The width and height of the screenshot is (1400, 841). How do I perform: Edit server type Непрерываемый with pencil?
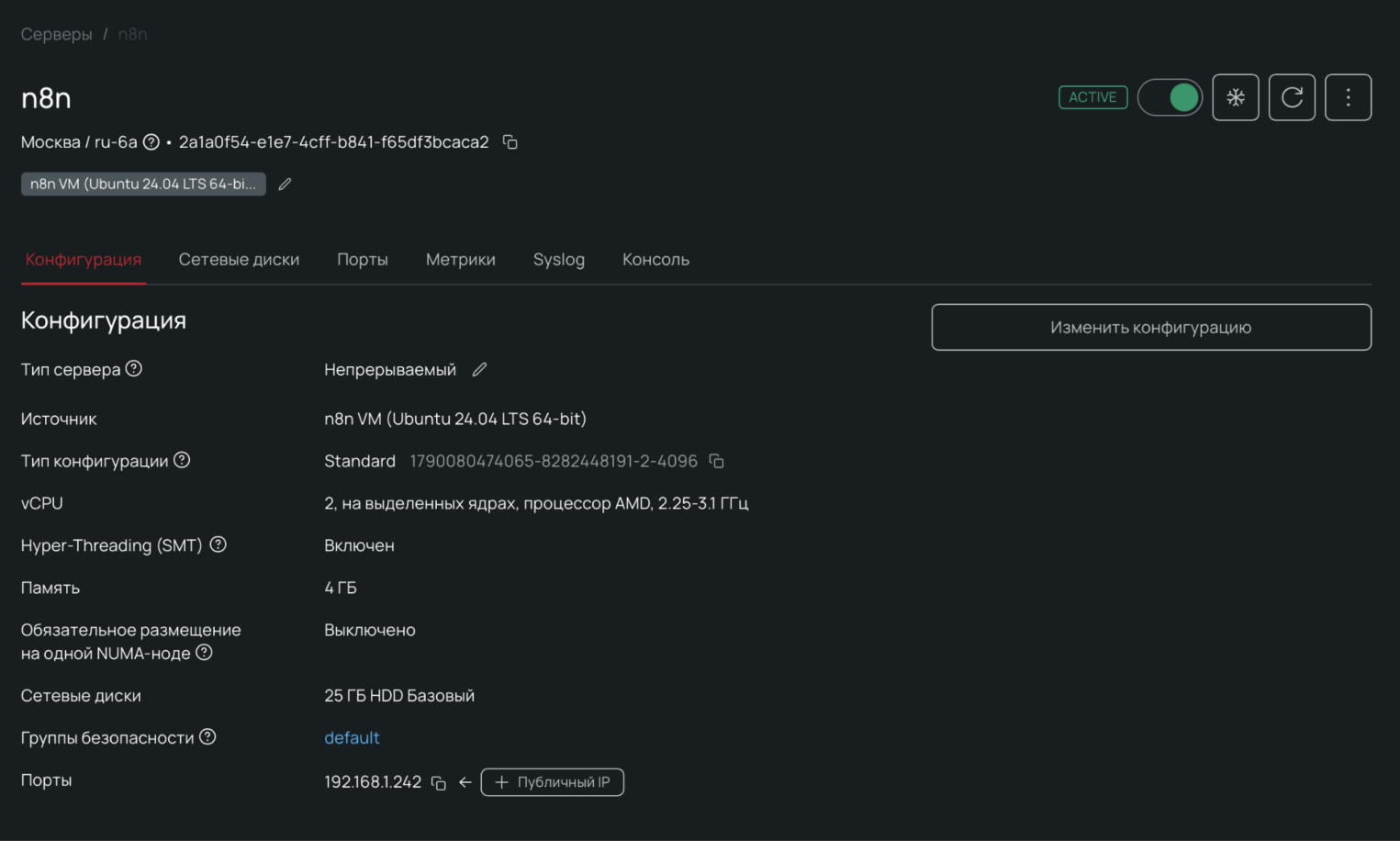[479, 369]
